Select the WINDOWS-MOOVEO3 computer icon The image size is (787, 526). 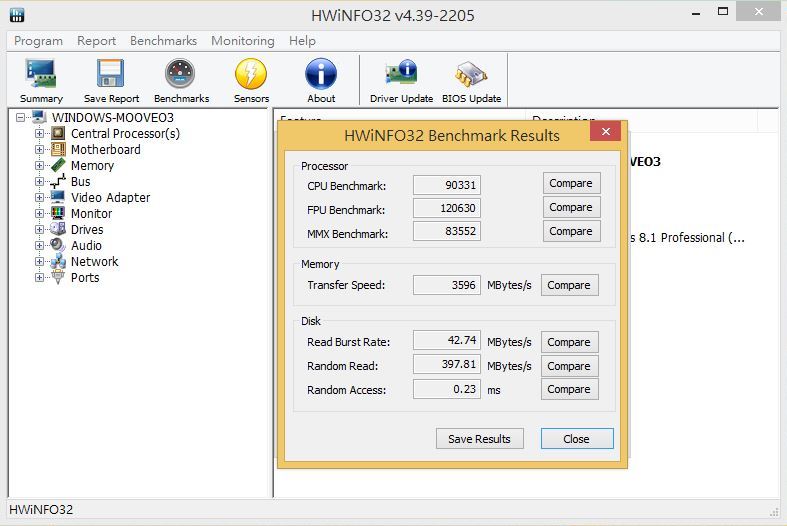(39, 117)
